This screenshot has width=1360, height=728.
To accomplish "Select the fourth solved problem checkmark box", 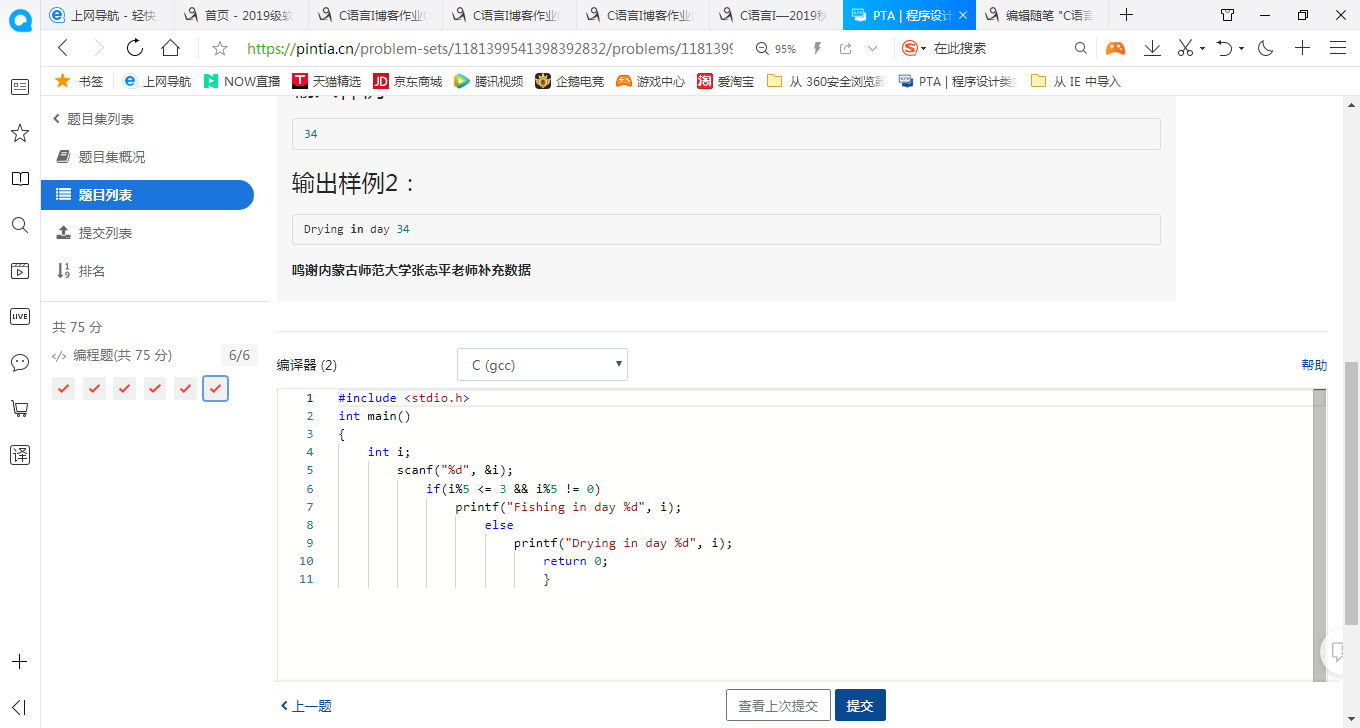I will 154,388.
